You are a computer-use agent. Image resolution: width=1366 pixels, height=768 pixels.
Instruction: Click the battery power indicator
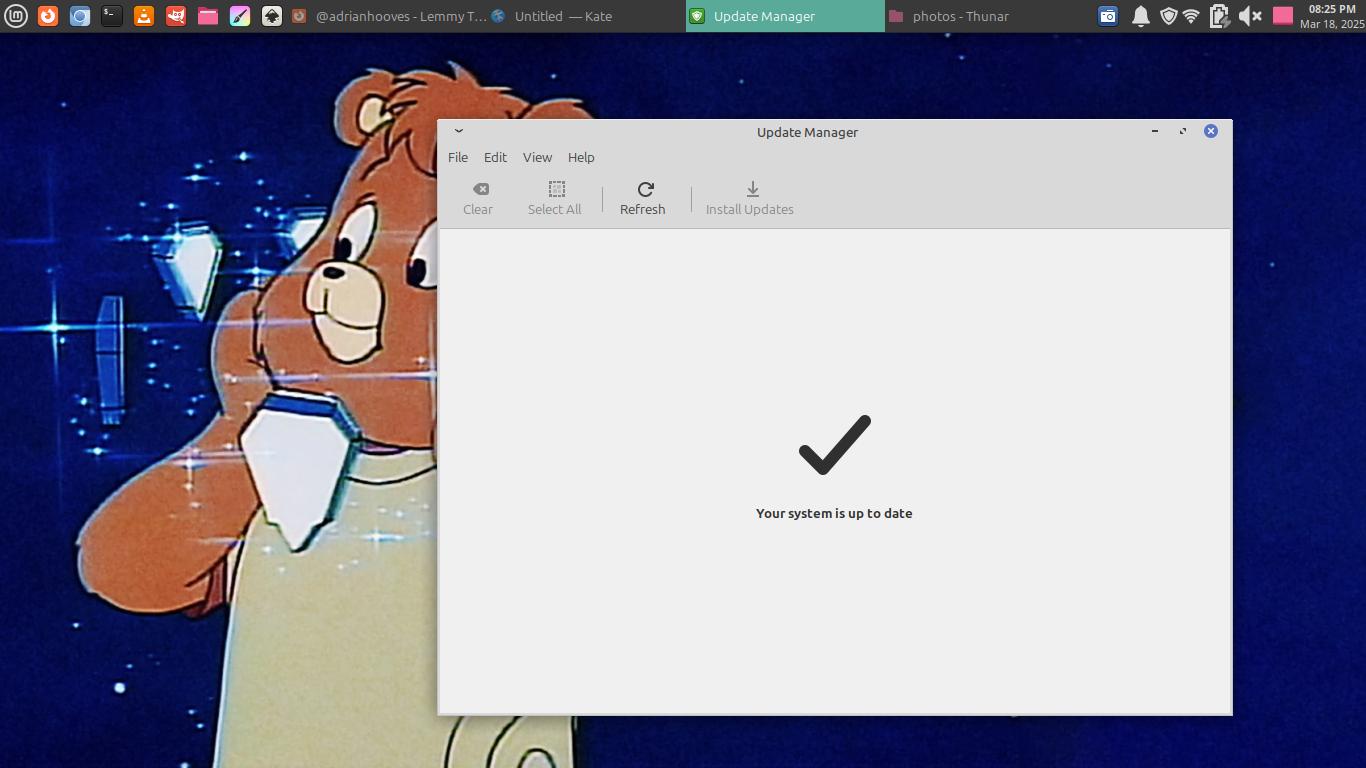point(1218,16)
